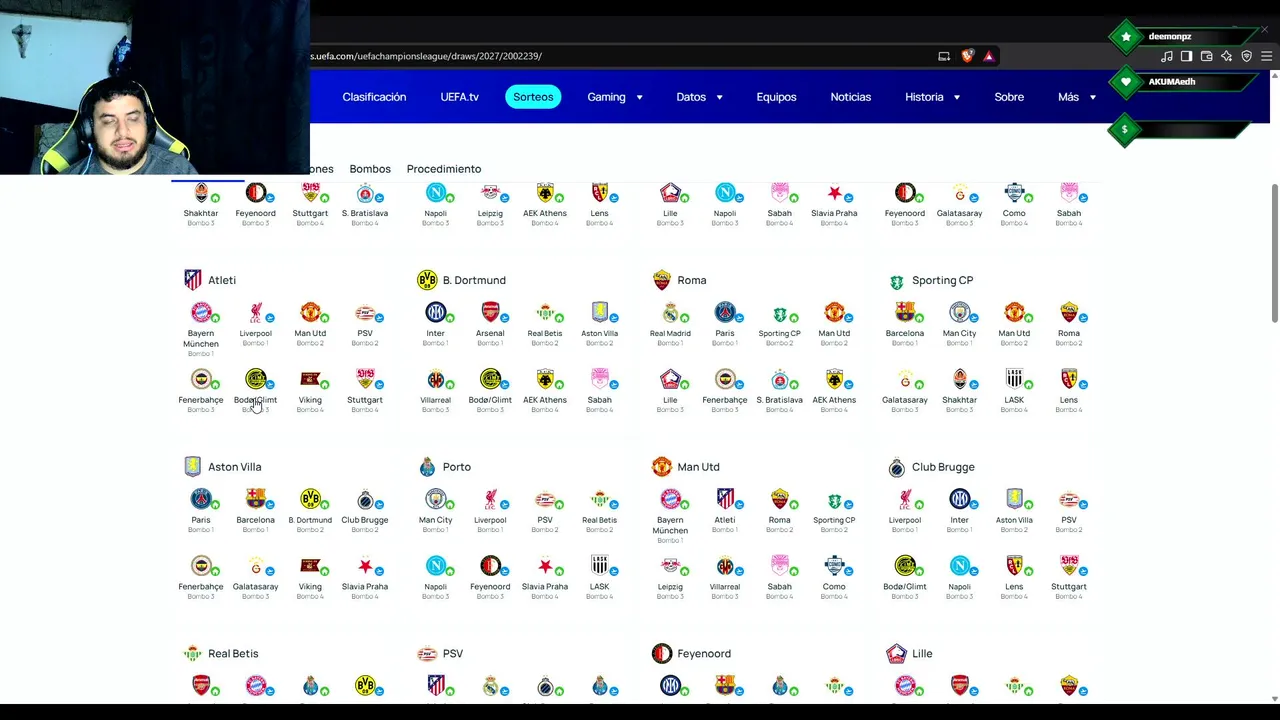The height and width of the screenshot is (720, 1280).
Task: Select Atleti crest under Man Utd
Action: coord(725,499)
